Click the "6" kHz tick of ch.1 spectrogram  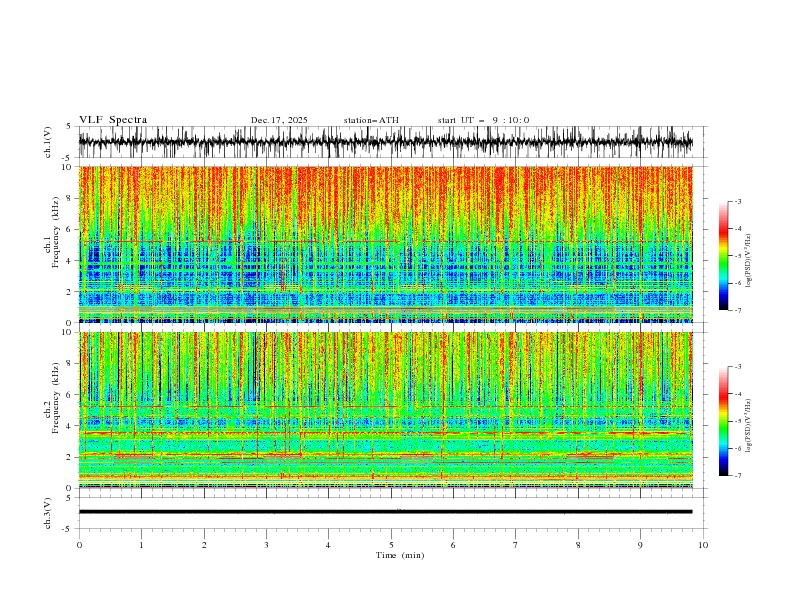point(69,229)
